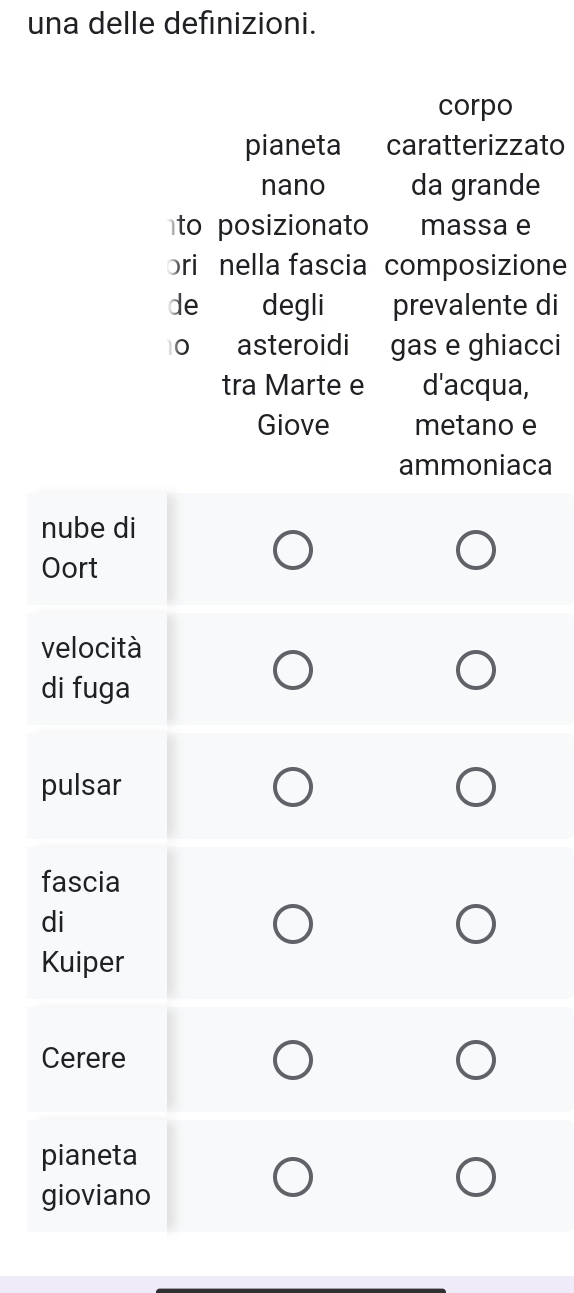574x1293 pixels.
Task: Tap the pianeta gioviano row label
Action: coord(96,1175)
